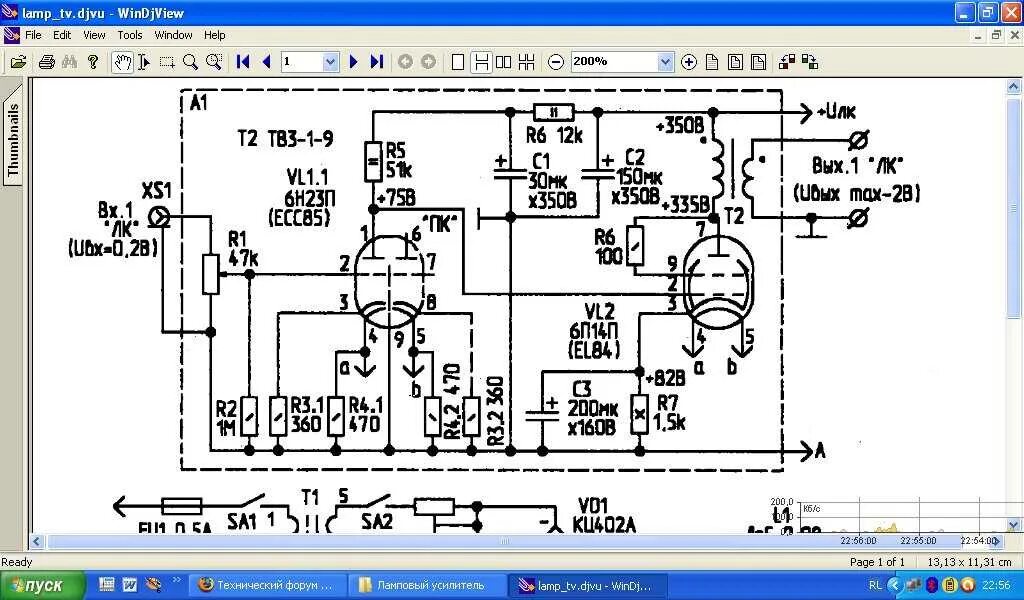Click the RL language indicator in tray
Viewport: 1024px width, 600px height.
875,586
